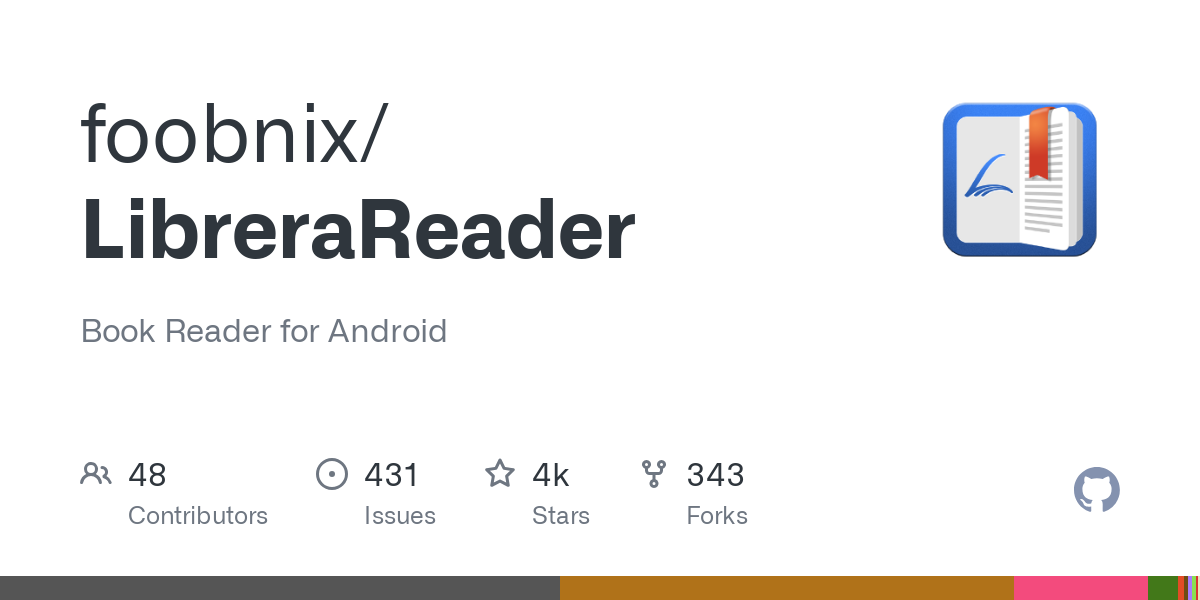The width and height of the screenshot is (1200, 600).
Task: Click the 4k stars count
Action: [551, 475]
